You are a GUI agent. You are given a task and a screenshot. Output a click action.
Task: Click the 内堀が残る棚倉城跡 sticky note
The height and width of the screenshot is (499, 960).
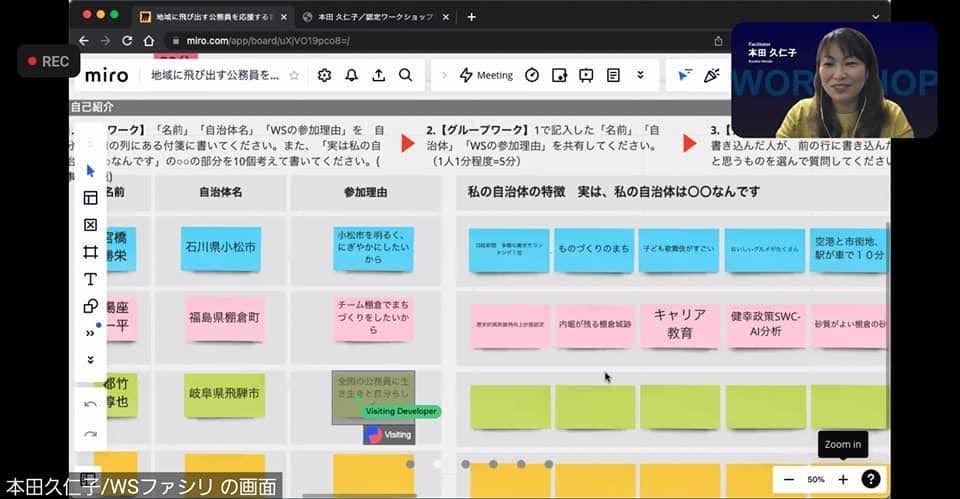click(595, 325)
